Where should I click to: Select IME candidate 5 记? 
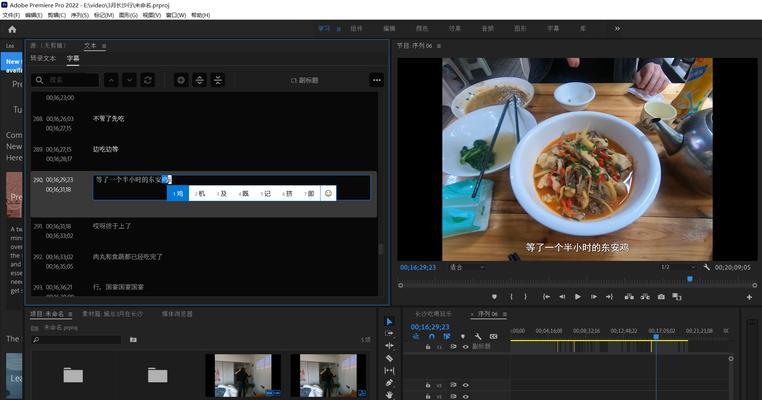click(265, 193)
